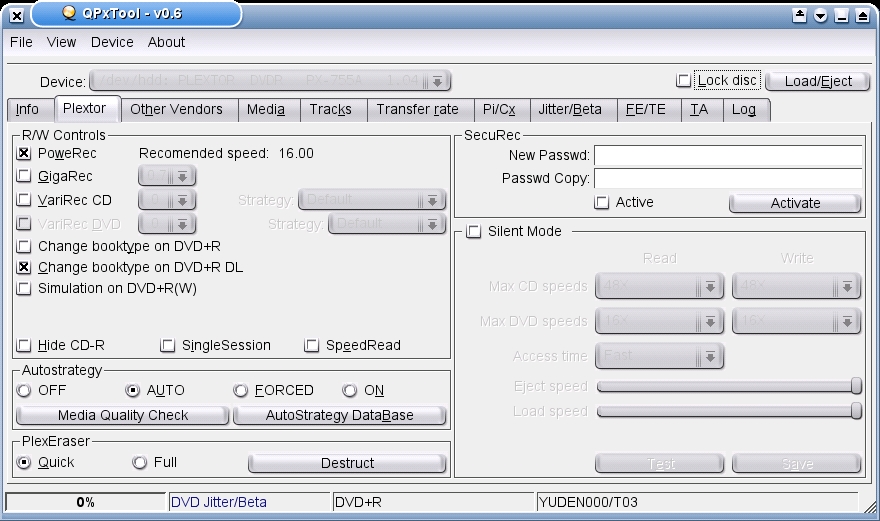Close the window with the X title button
The image size is (880, 521).
[x=17, y=16]
